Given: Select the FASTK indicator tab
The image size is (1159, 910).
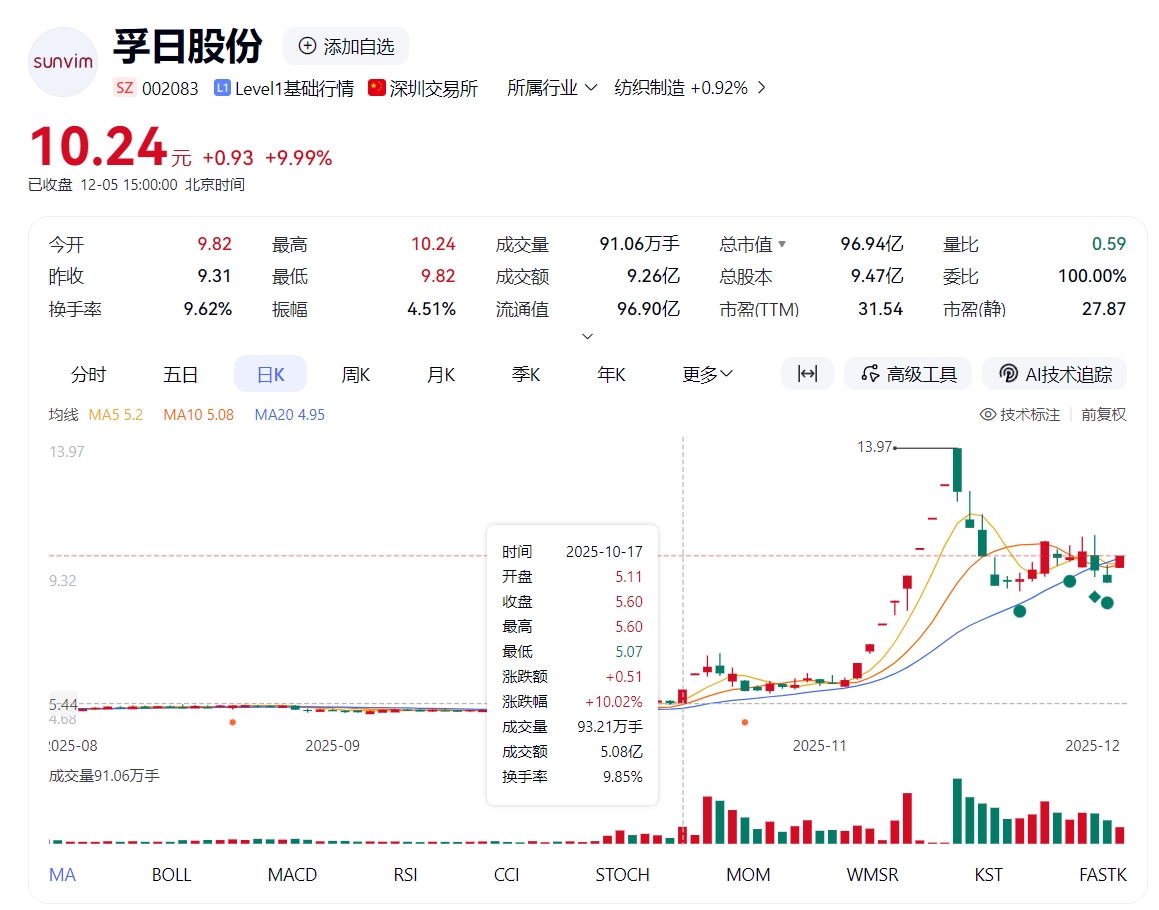Looking at the screenshot, I should [1103, 875].
